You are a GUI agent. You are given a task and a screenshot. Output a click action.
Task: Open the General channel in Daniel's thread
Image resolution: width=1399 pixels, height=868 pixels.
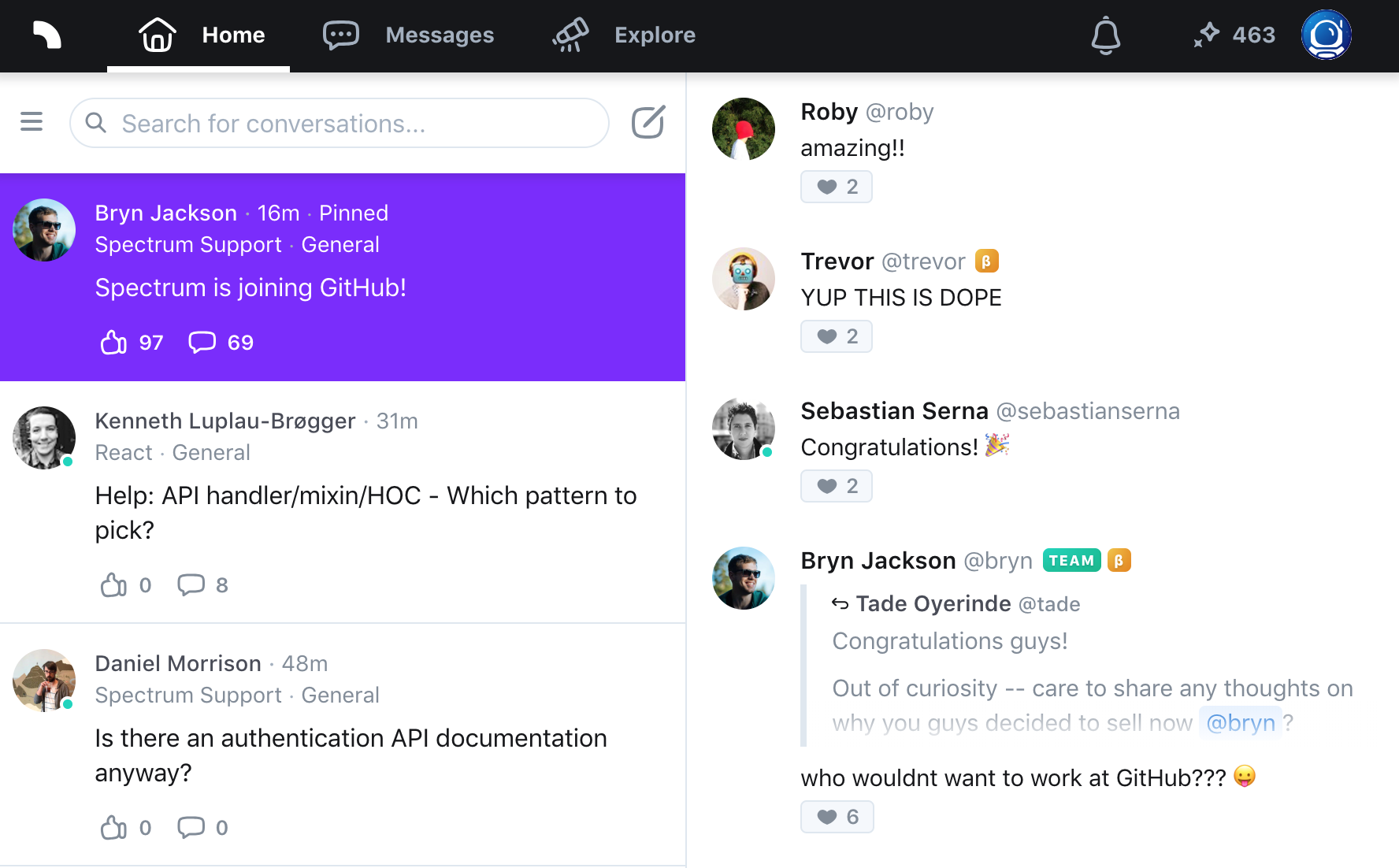pyautogui.click(x=340, y=696)
